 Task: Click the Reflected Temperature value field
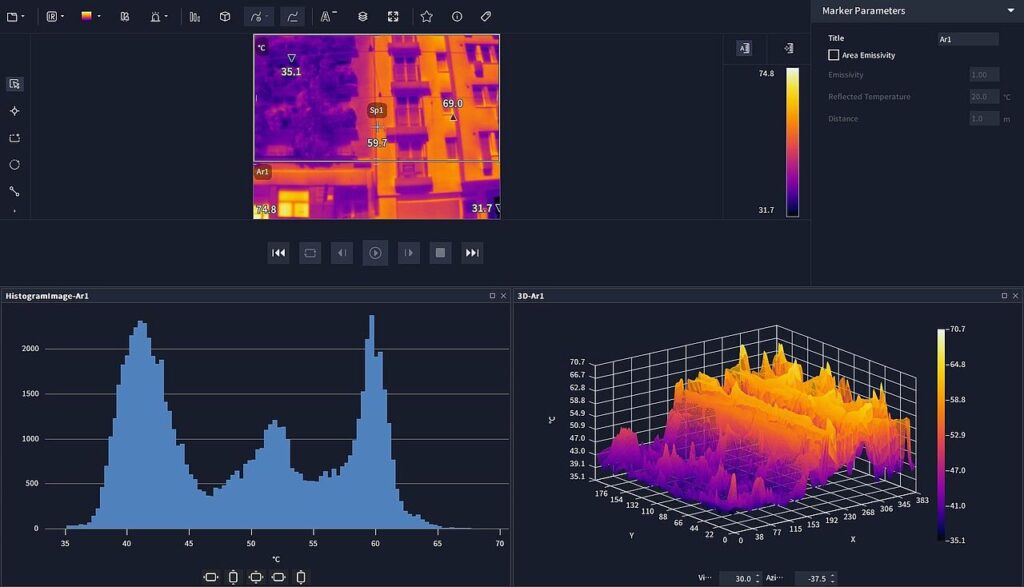point(984,97)
